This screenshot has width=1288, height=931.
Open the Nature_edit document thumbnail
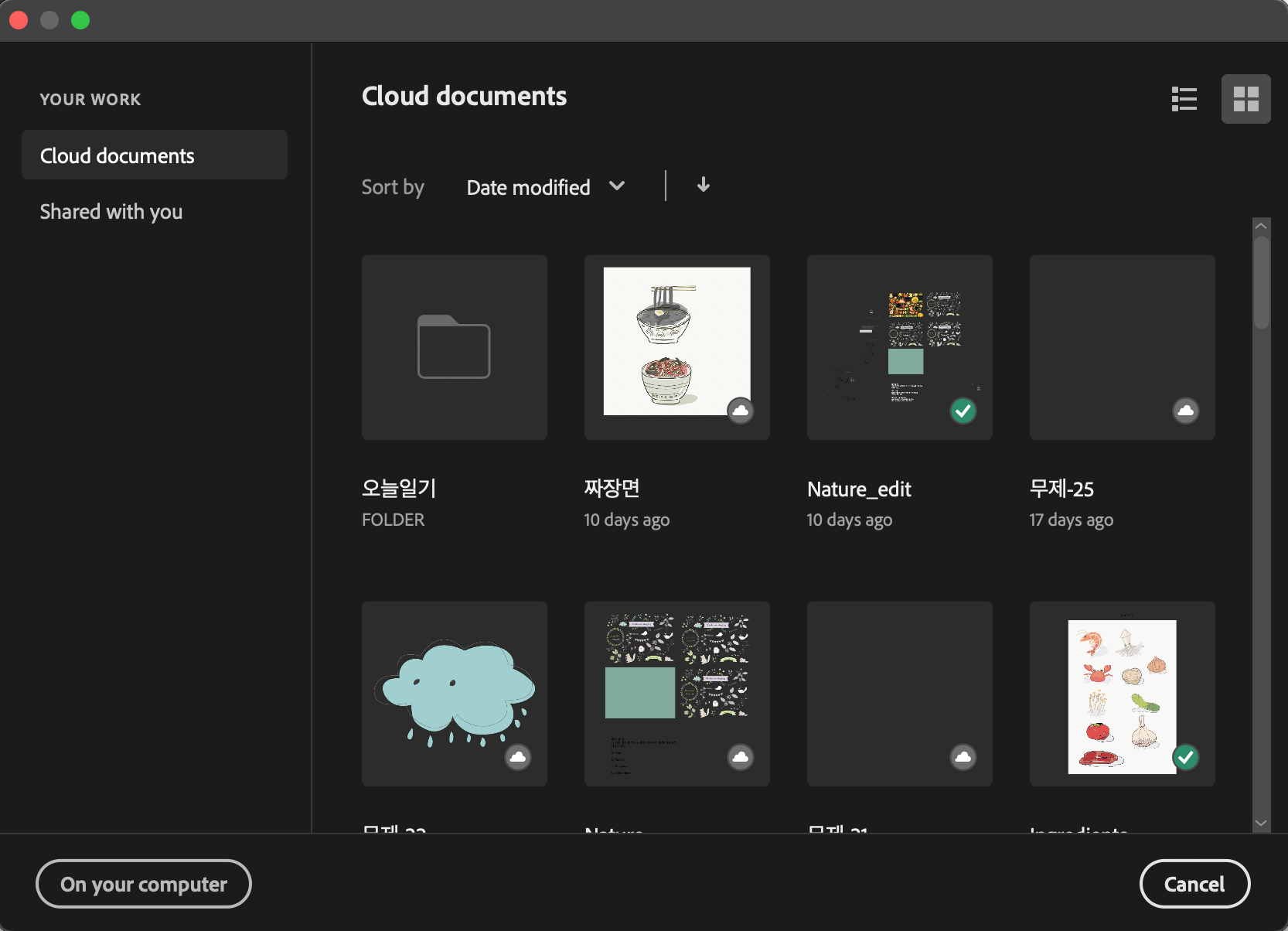[900, 347]
